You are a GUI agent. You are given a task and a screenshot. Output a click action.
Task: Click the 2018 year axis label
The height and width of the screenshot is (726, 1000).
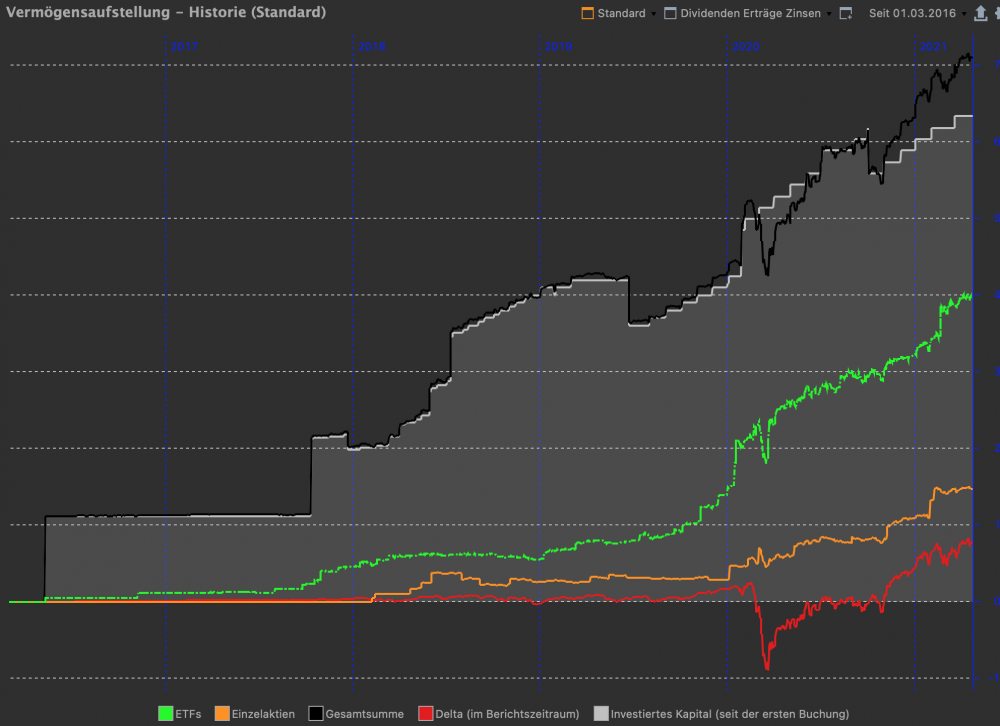pyautogui.click(x=372, y=47)
